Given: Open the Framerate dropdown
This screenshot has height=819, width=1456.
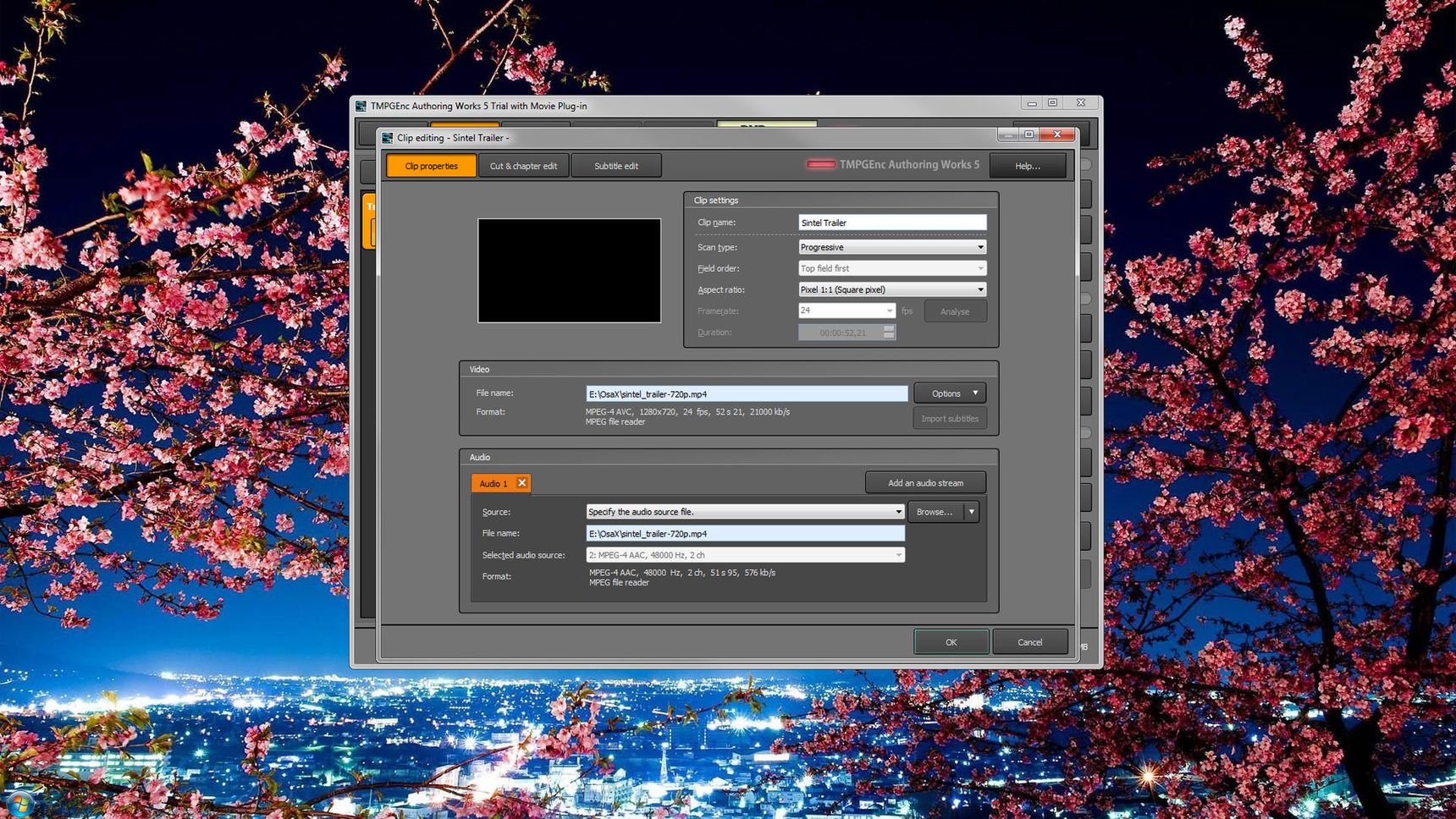Looking at the screenshot, I should (x=847, y=311).
